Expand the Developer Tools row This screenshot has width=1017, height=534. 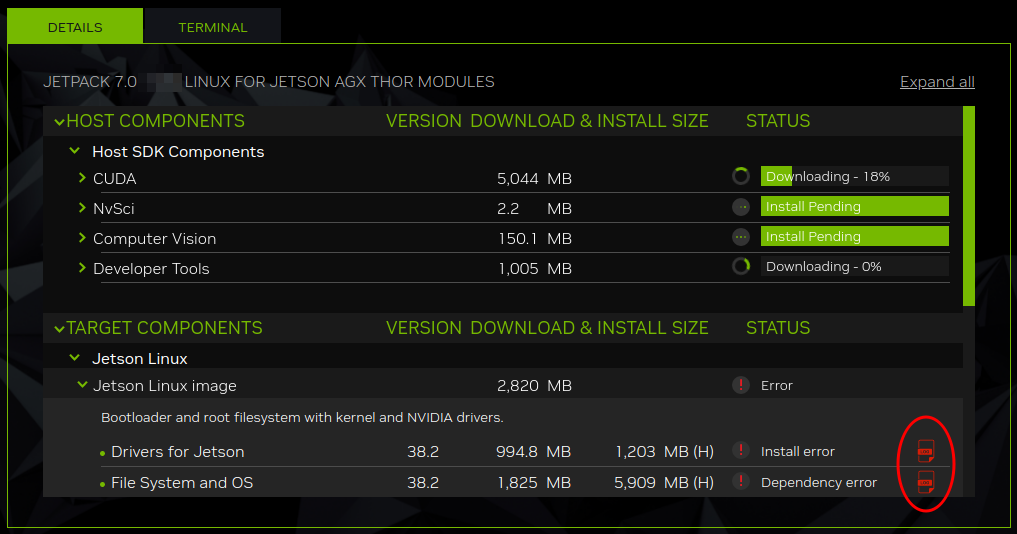pos(83,268)
